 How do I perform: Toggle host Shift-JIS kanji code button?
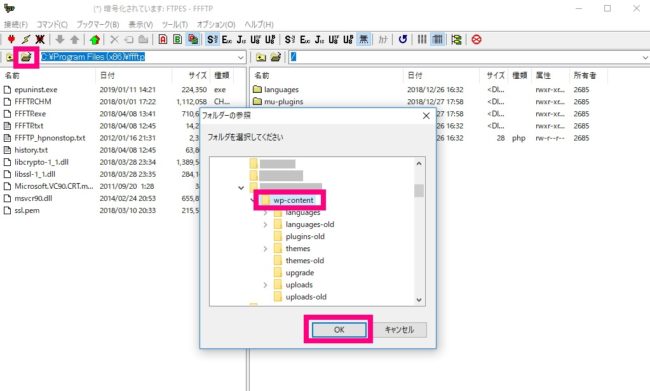pos(212,39)
